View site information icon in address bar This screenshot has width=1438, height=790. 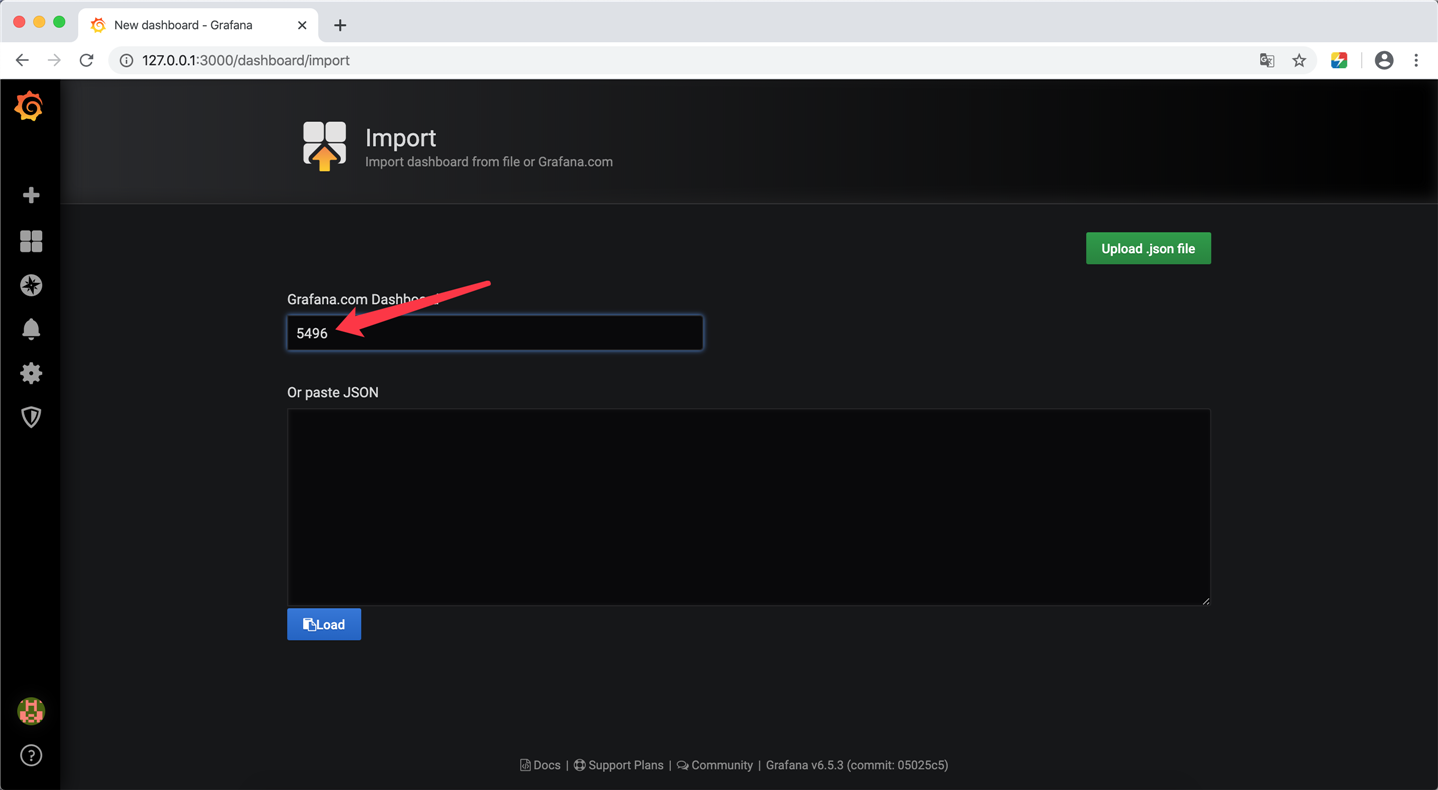click(x=126, y=60)
